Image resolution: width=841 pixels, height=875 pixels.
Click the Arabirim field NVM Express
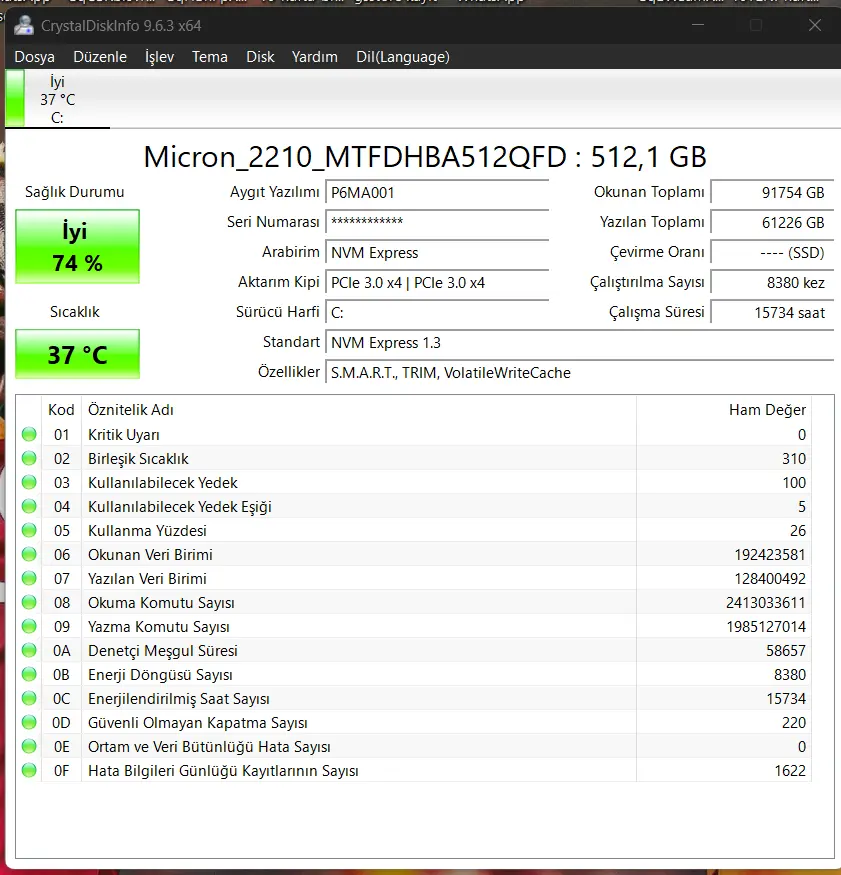(437, 252)
